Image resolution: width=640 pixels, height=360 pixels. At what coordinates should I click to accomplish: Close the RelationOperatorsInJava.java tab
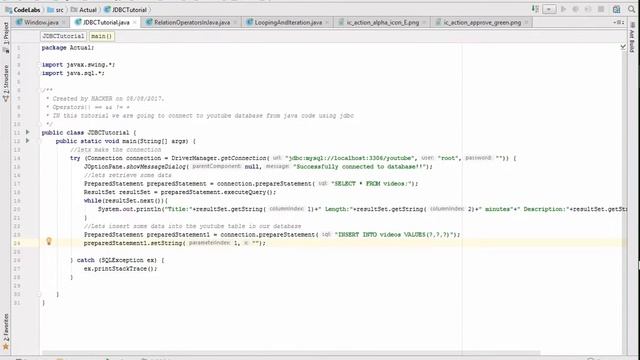[236, 23]
